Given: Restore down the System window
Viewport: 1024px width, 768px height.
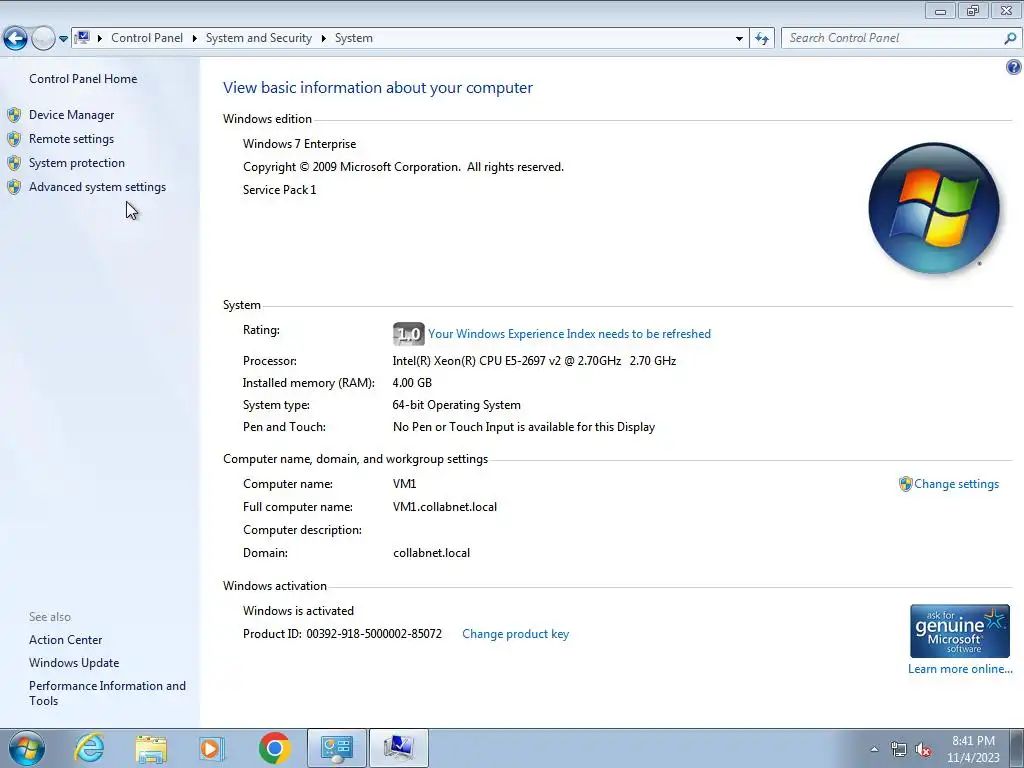Looking at the screenshot, I should point(973,10).
